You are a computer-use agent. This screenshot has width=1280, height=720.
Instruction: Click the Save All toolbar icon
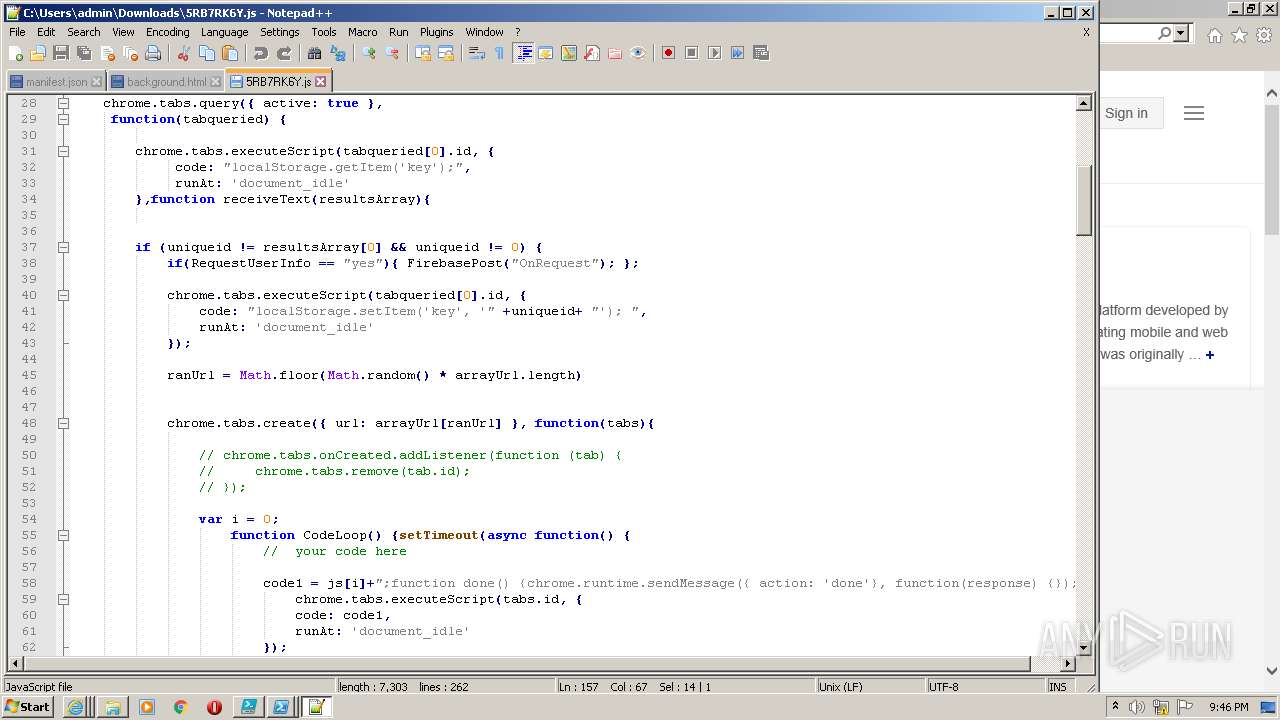83,53
